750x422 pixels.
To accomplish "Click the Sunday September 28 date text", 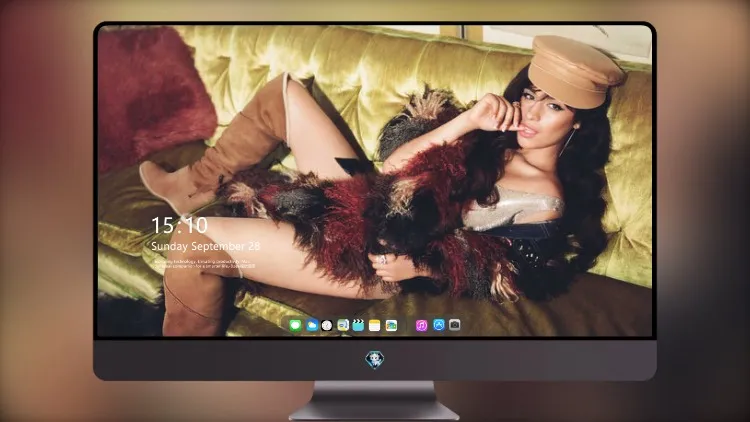I will coord(206,246).
